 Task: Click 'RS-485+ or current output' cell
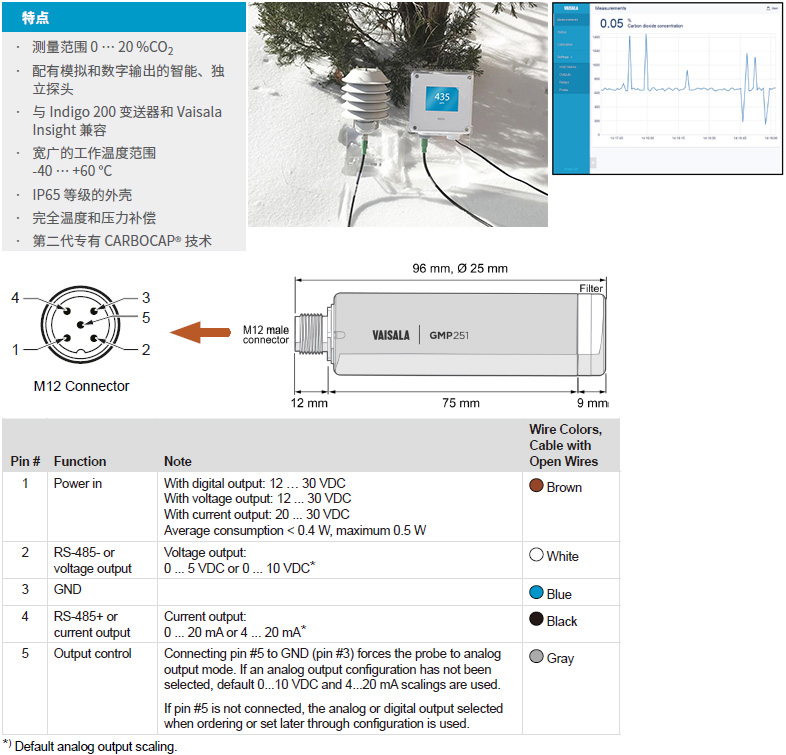click(92, 624)
